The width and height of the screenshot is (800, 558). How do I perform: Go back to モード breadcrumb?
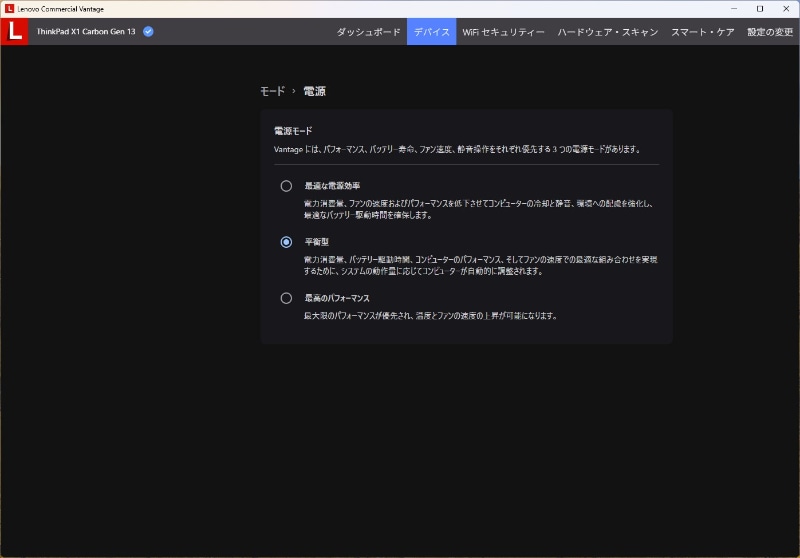pyautogui.click(x=272, y=91)
